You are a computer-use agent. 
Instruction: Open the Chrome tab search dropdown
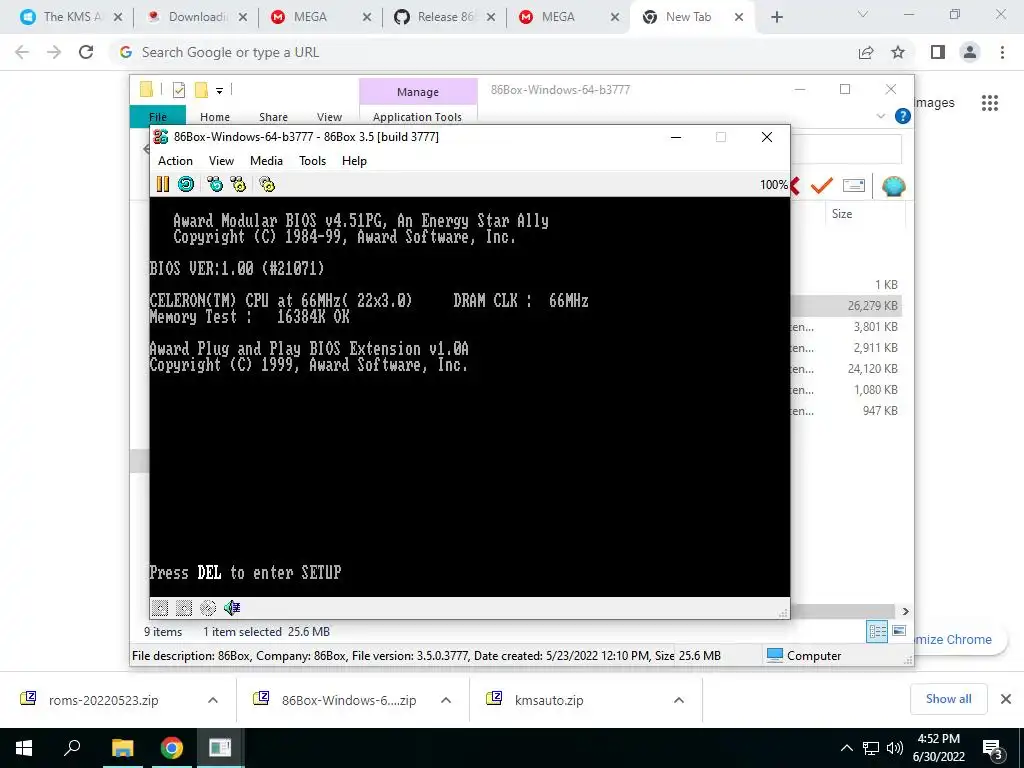coord(863,14)
